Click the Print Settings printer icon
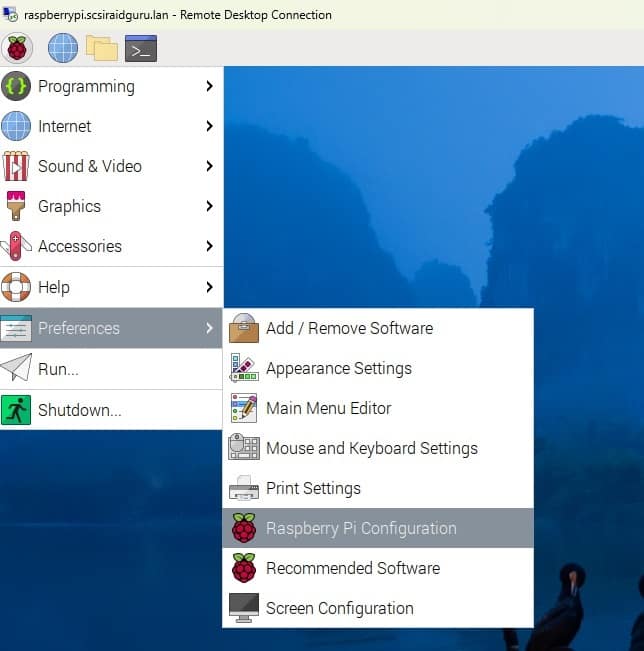This screenshot has width=644, height=651. pos(244,488)
